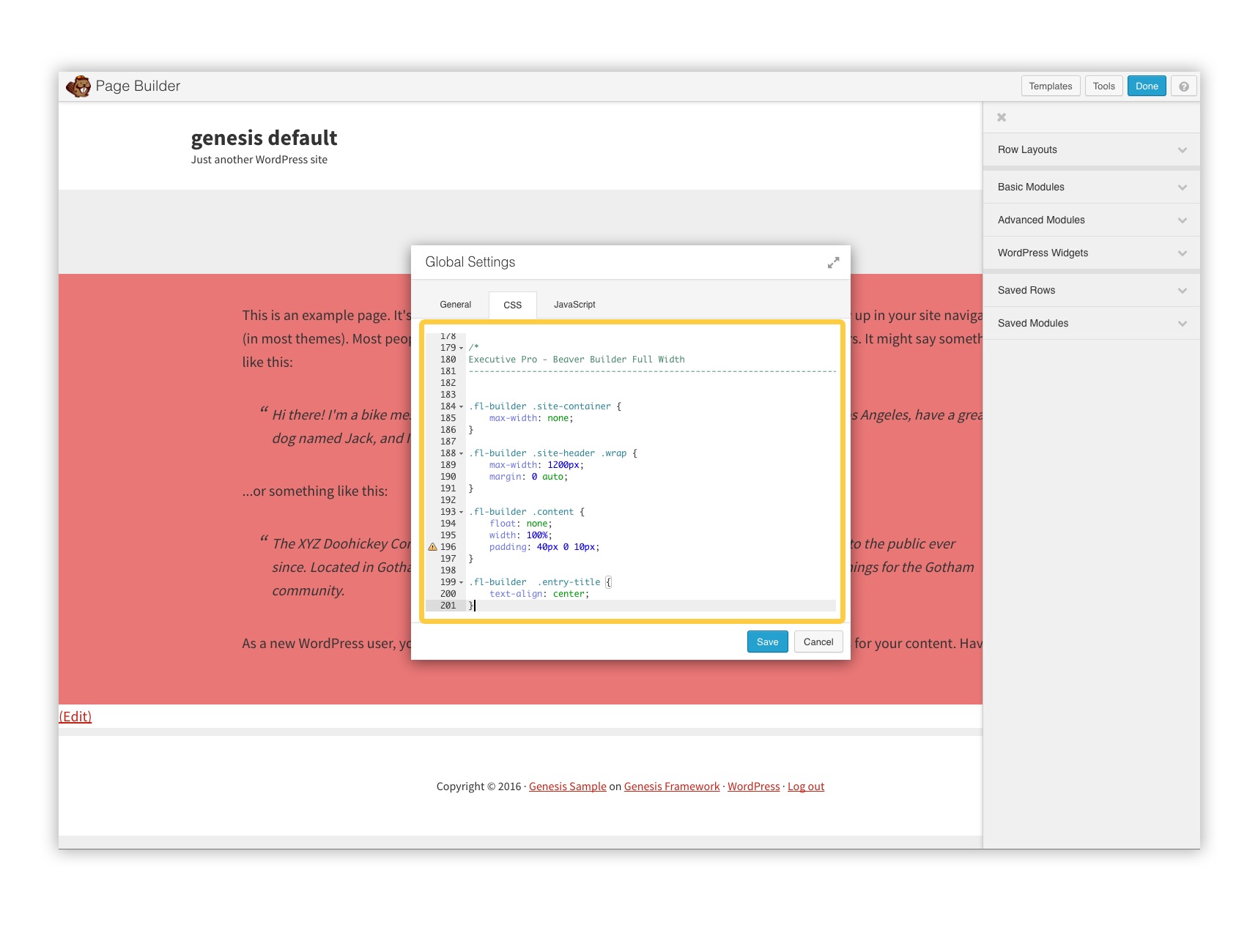The image size is (1258, 952).
Task: Click the Just another WordPress site tagline
Action: tap(259, 160)
